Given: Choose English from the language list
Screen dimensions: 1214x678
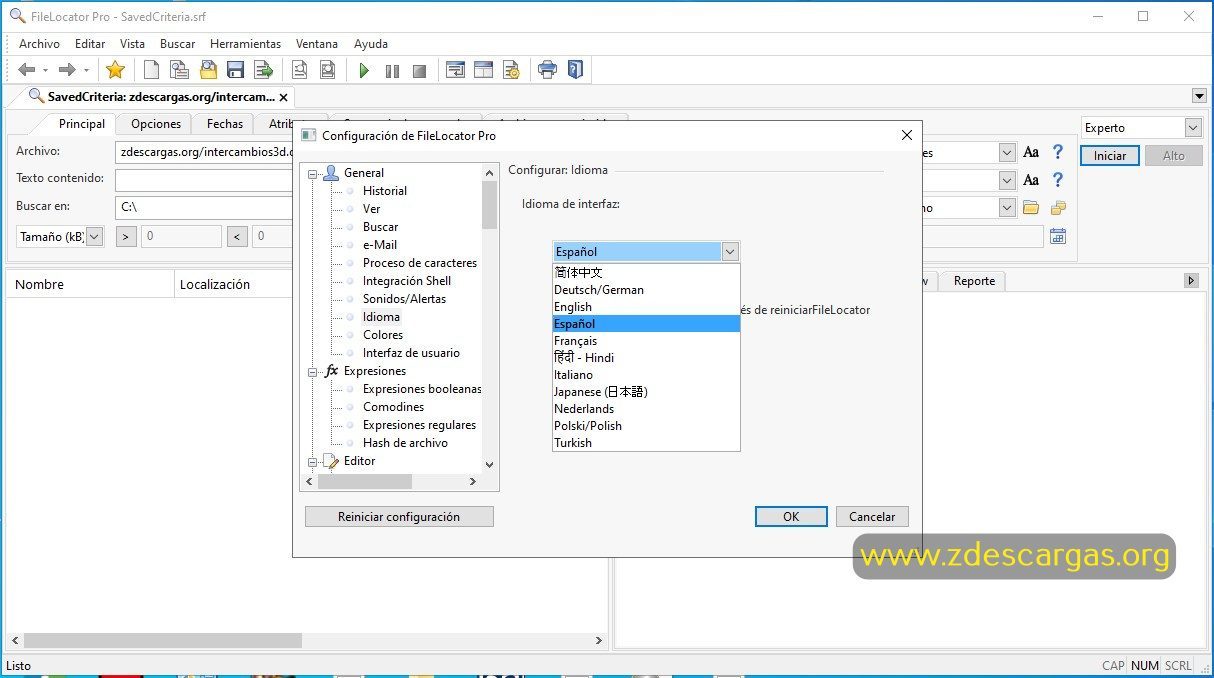Looking at the screenshot, I should [x=646, y=307].
